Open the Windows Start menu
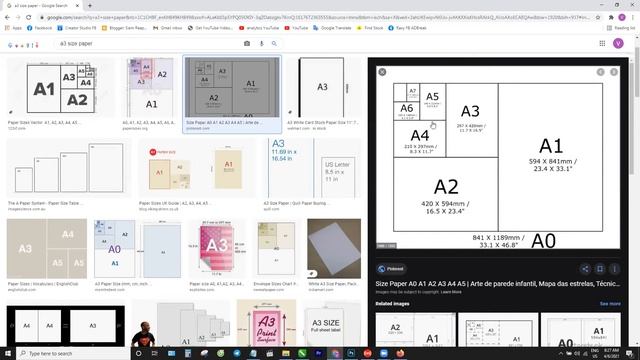Screen dimensions: 640x360 (8, 353)
